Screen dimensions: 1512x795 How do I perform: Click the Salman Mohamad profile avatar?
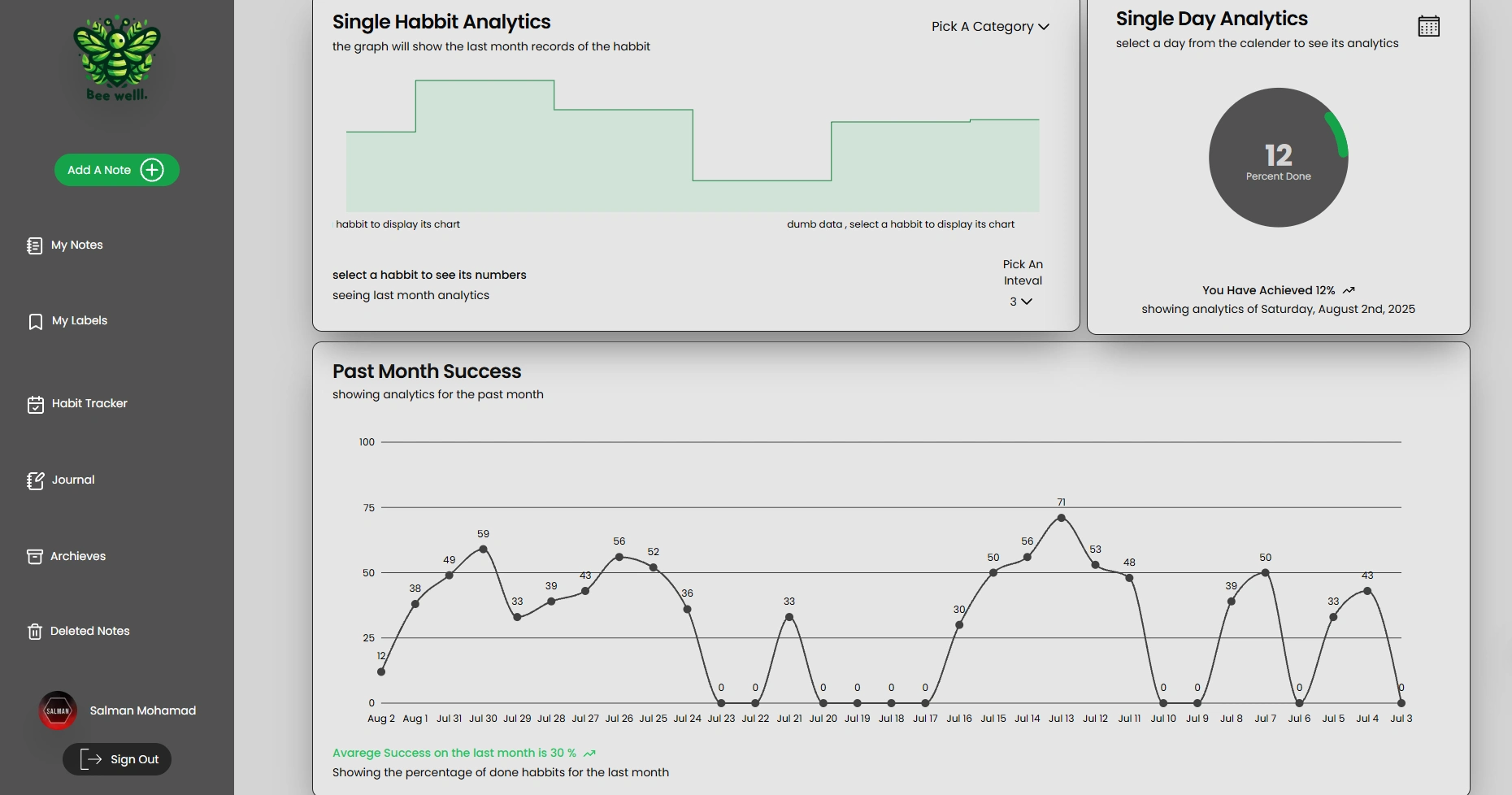coord(58,710)
